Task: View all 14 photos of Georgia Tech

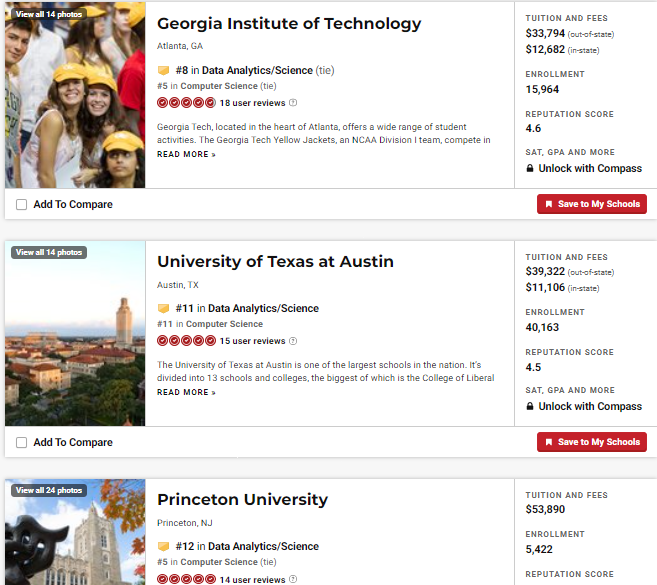Action: 49,15
